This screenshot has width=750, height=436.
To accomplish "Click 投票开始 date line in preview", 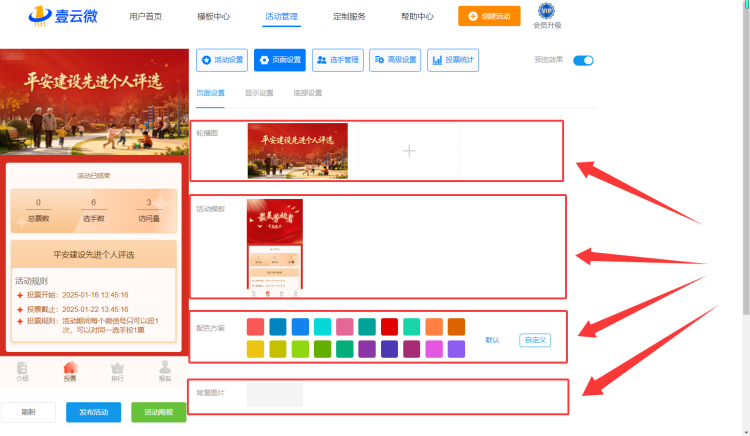I will click(73, 295).
